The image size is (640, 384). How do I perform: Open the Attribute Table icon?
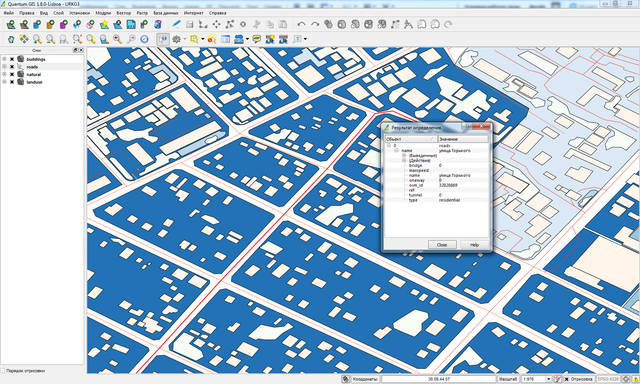[x=225, y=39]
